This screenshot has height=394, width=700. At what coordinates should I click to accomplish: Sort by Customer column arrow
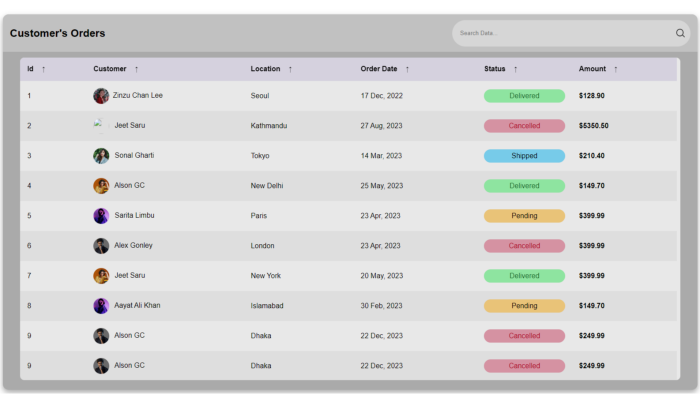[x=136, y=69]
